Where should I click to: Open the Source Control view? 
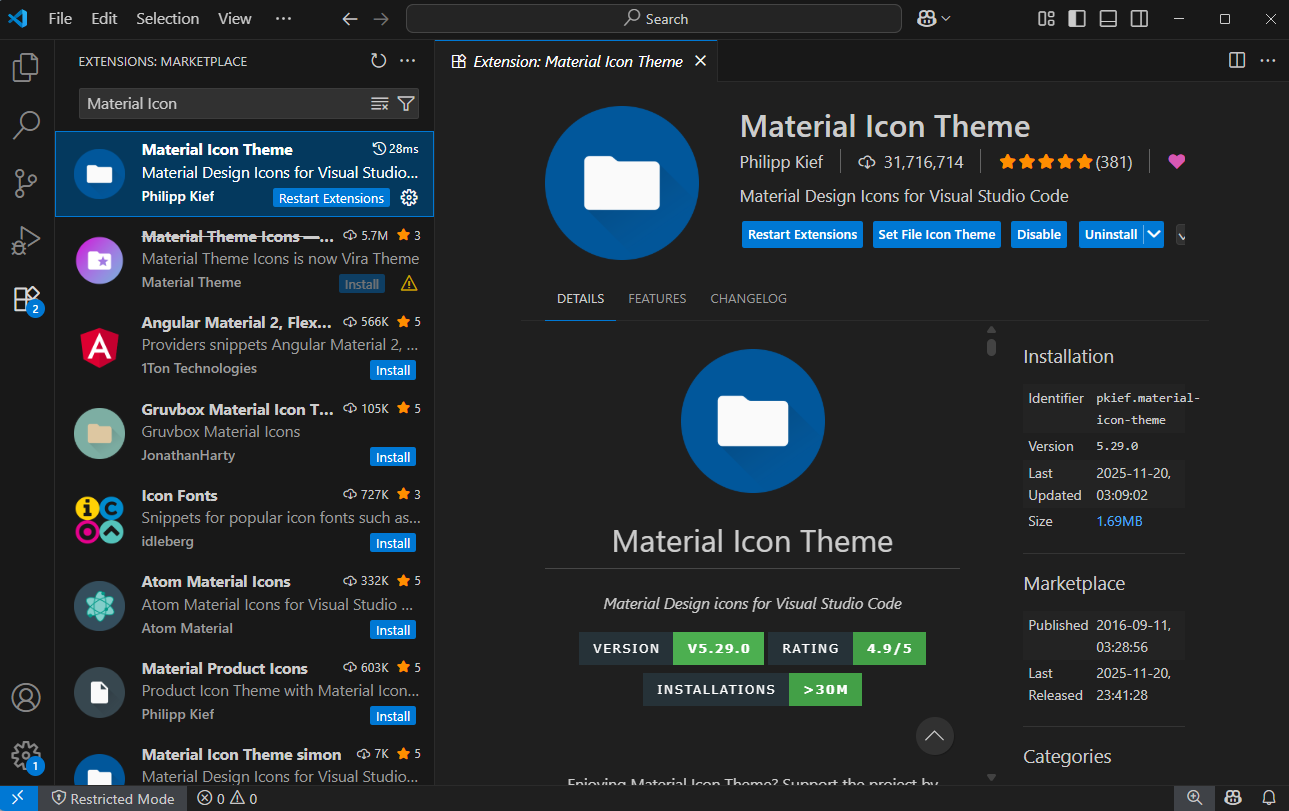point(26,183)
